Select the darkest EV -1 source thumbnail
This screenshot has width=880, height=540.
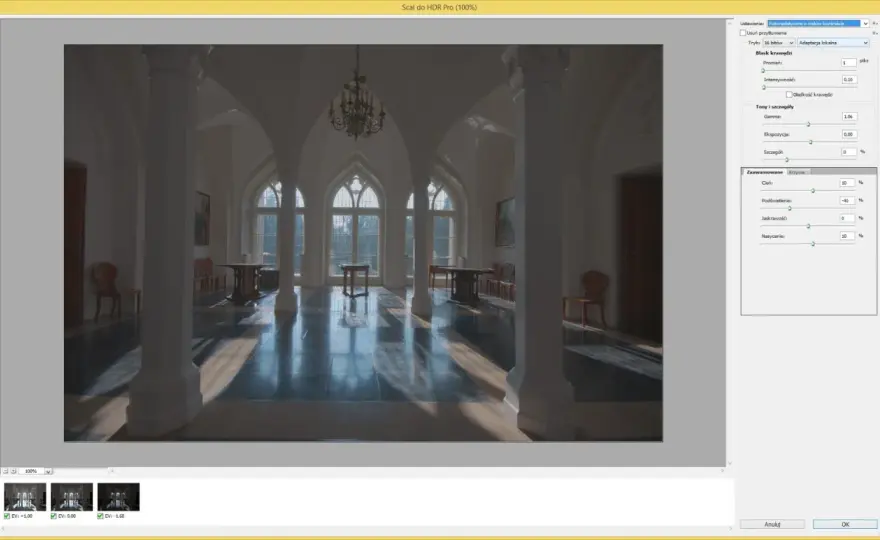pos(118,497)
